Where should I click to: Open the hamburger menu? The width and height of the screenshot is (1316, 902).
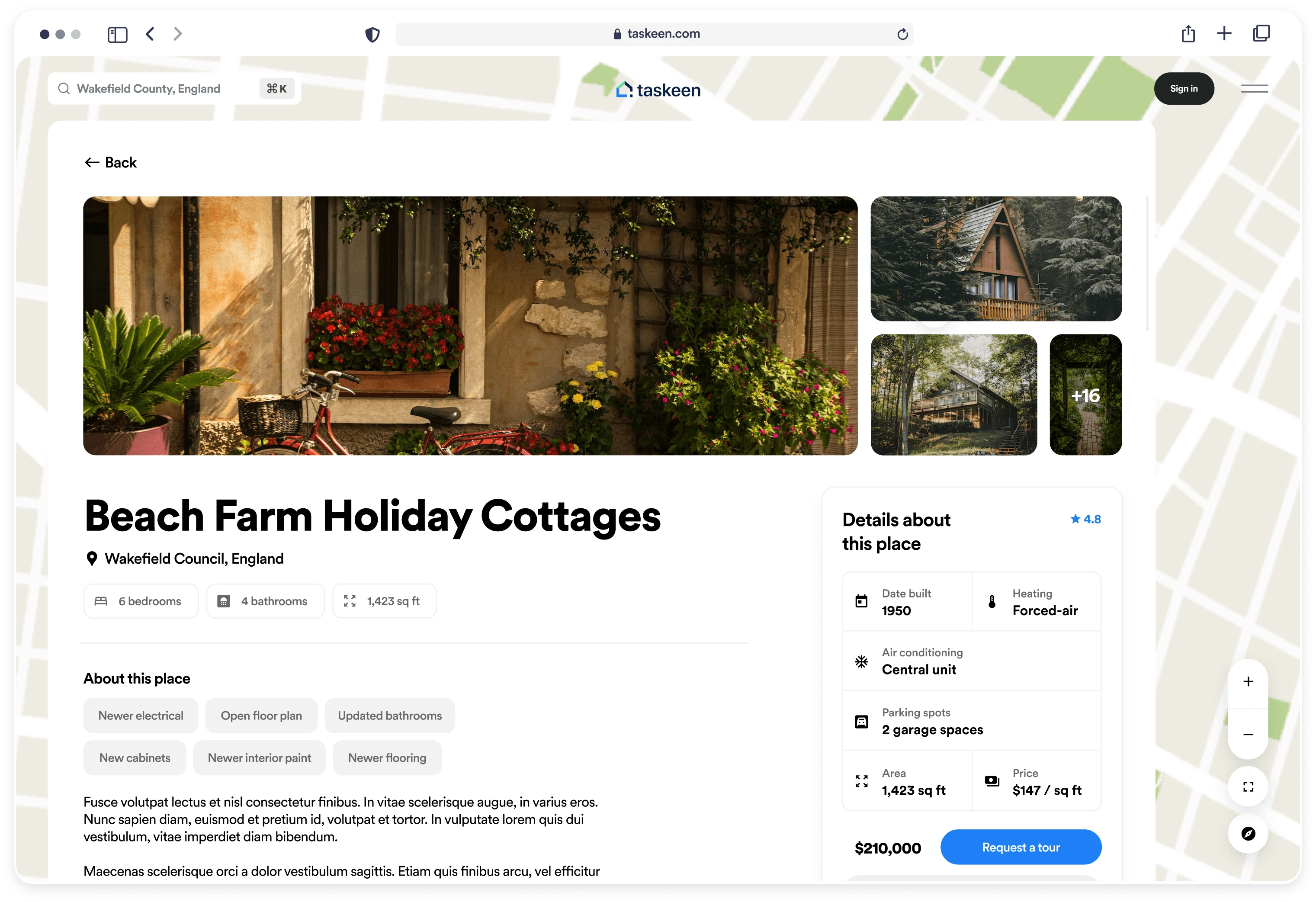1254,88
